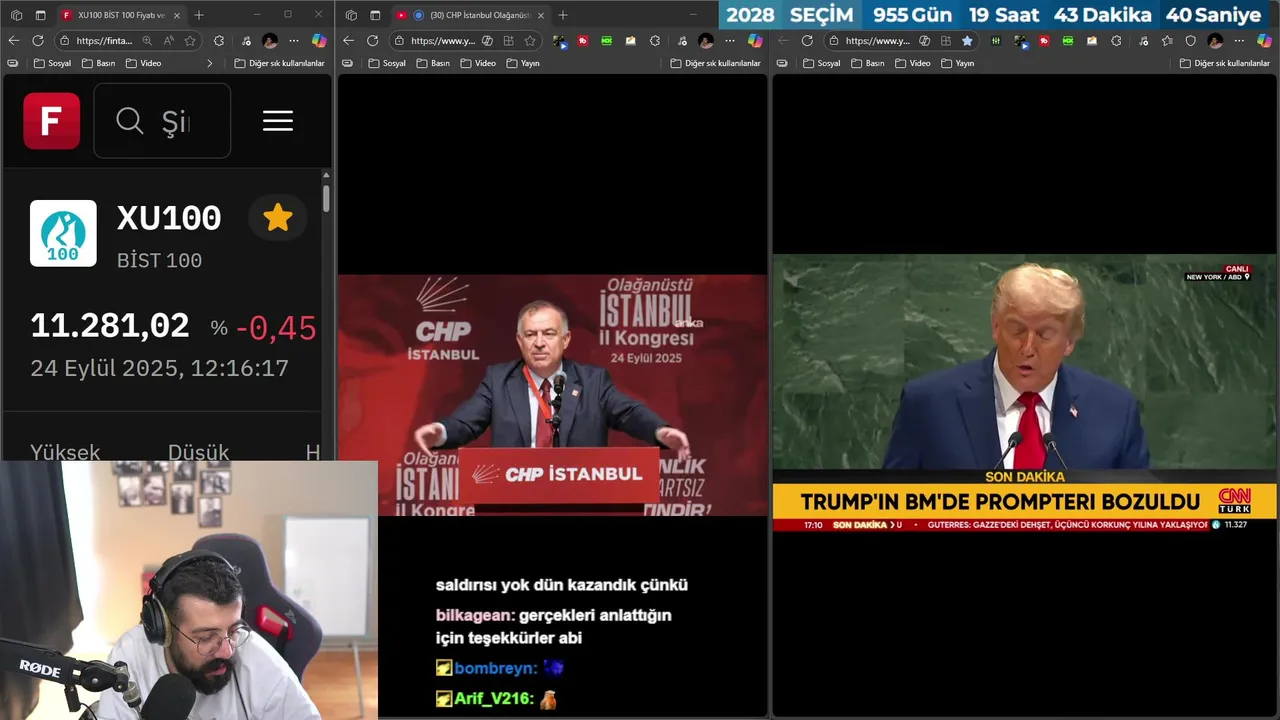Viewport: 1280px width, 720px height.
Task: Reload the Fintables browser page
Action: 38,40
